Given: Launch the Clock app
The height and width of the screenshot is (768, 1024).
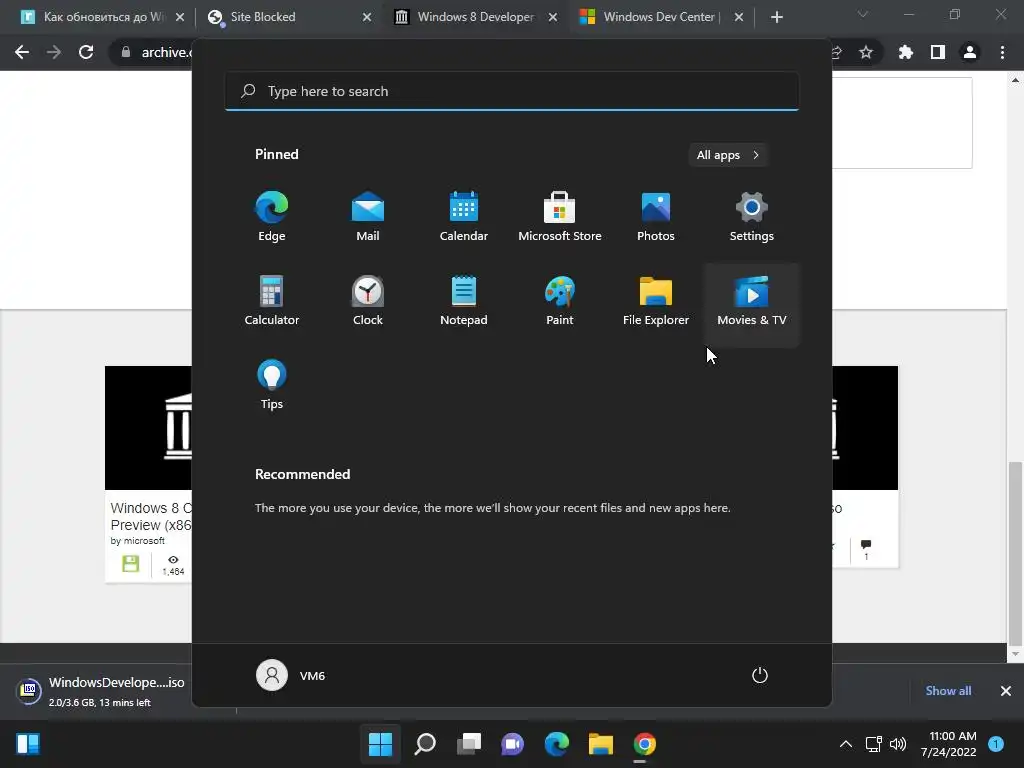Looking at the screenshot, I should click(x=368, y=301).
